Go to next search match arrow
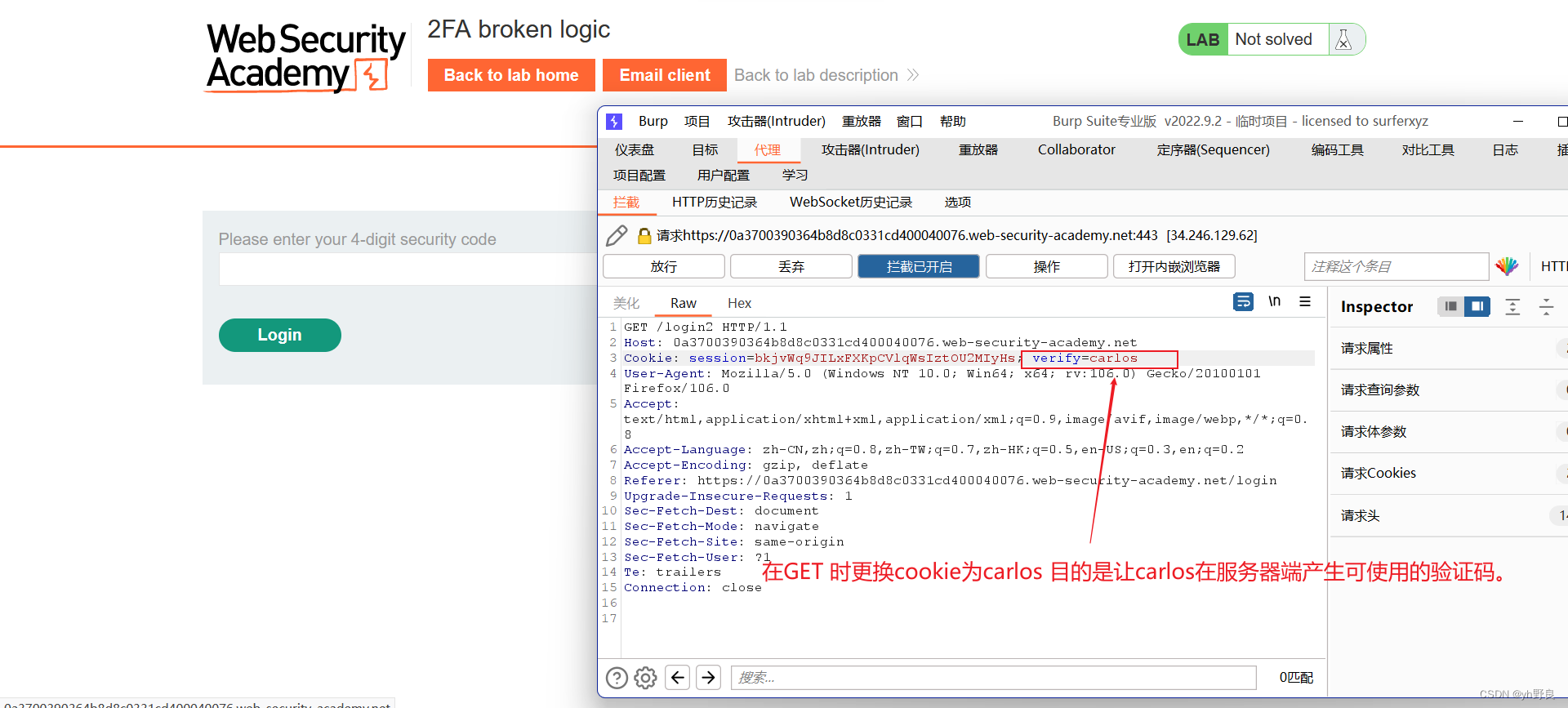The image size is (1568, 708). click(709, 678)
